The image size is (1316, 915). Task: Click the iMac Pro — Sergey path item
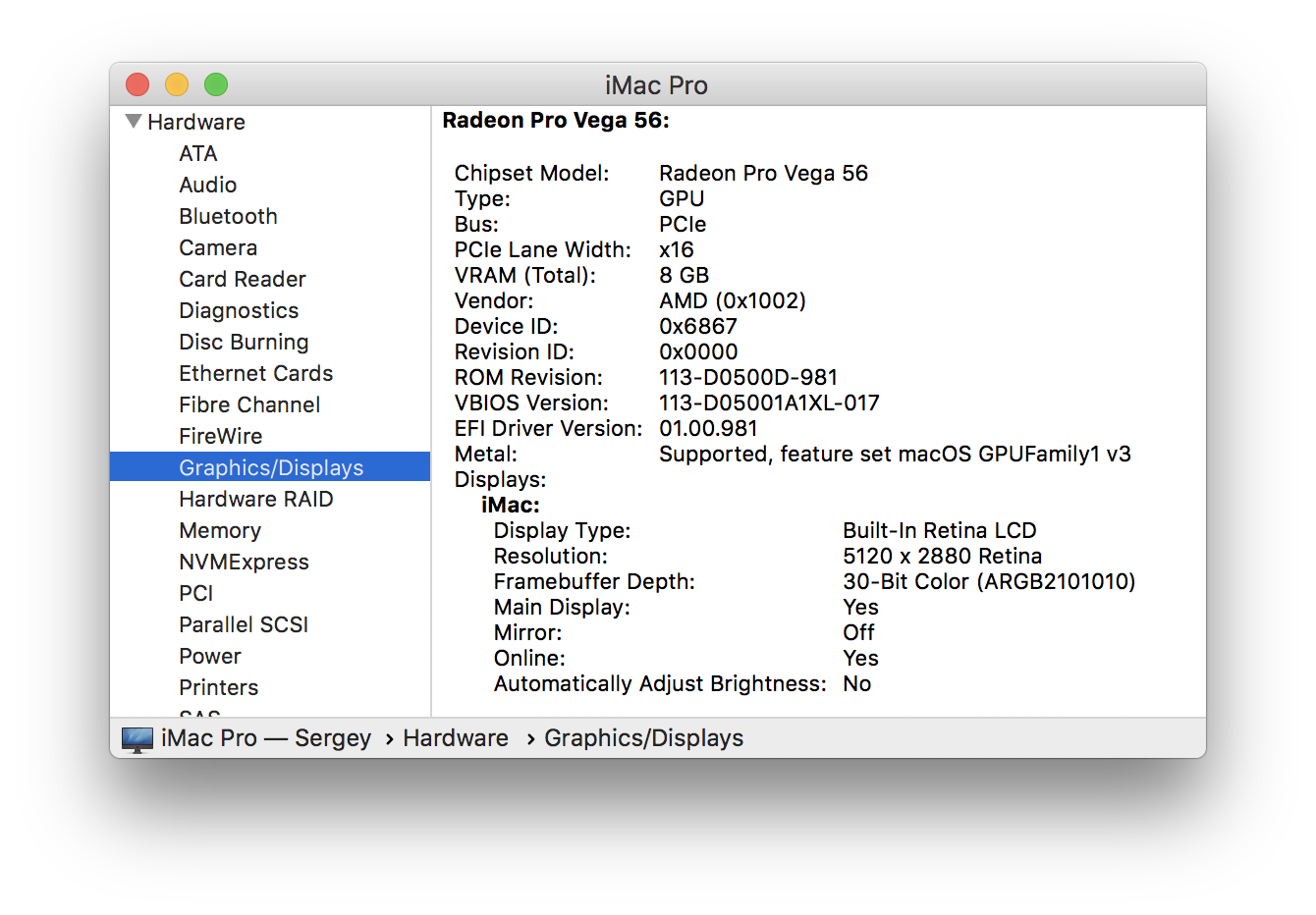click(x=266, y=738)
